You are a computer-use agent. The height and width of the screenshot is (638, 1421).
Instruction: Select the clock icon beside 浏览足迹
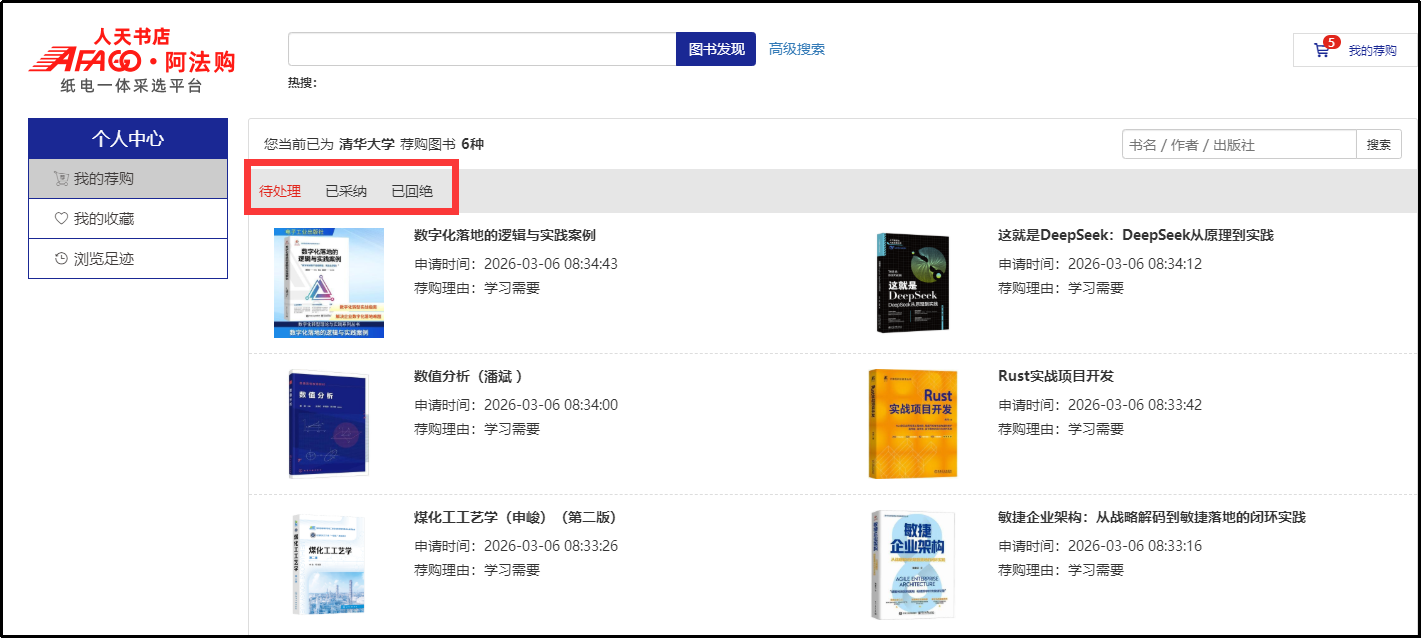coord(61,258)
